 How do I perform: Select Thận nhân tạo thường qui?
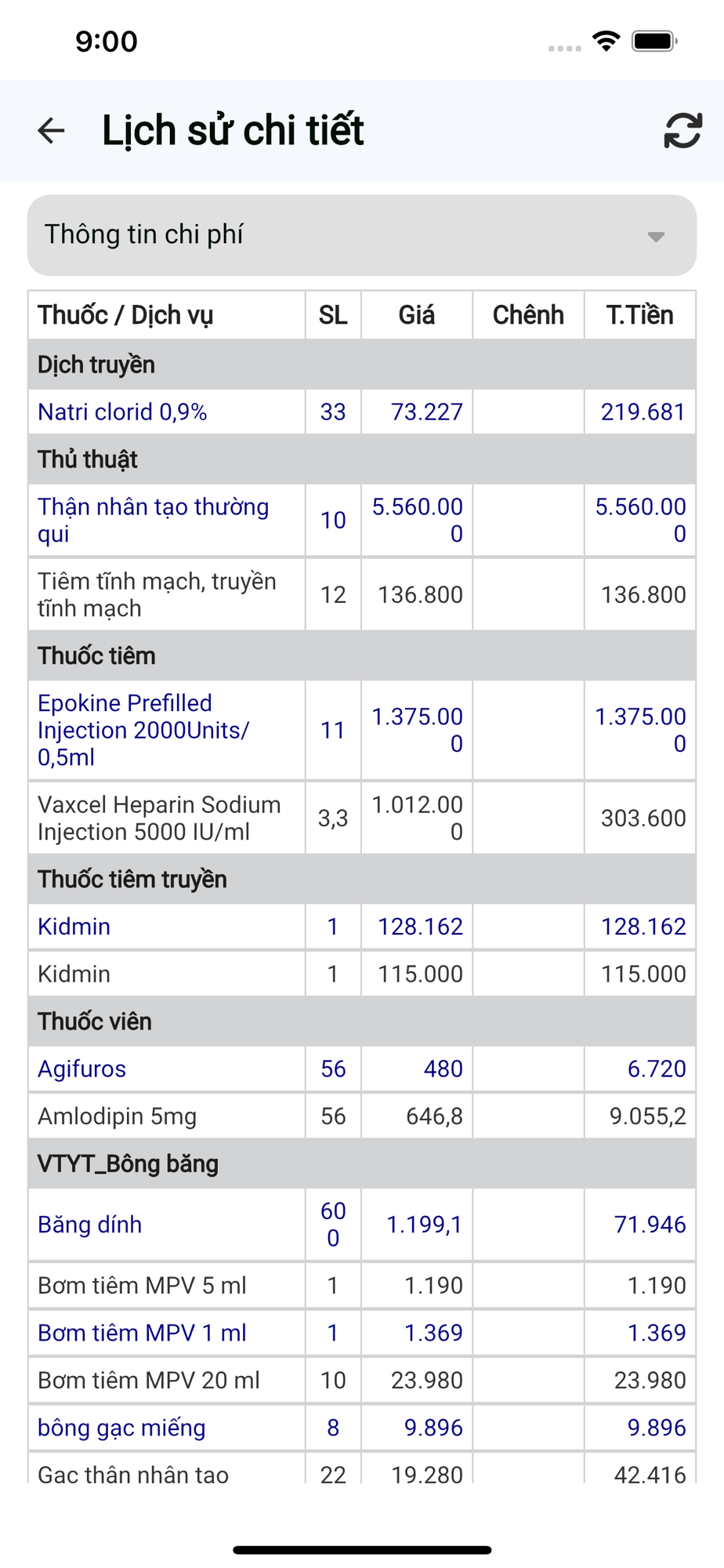pyautogui.click(x=154, y=520)
